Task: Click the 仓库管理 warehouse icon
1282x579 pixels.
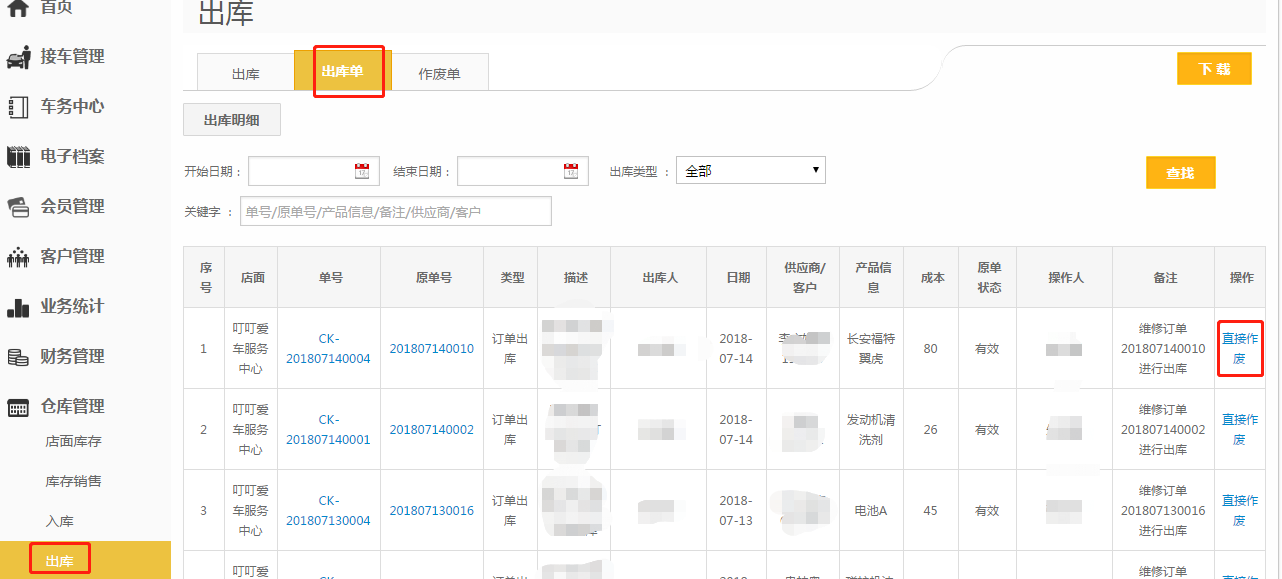Action: tap(18, 407)
